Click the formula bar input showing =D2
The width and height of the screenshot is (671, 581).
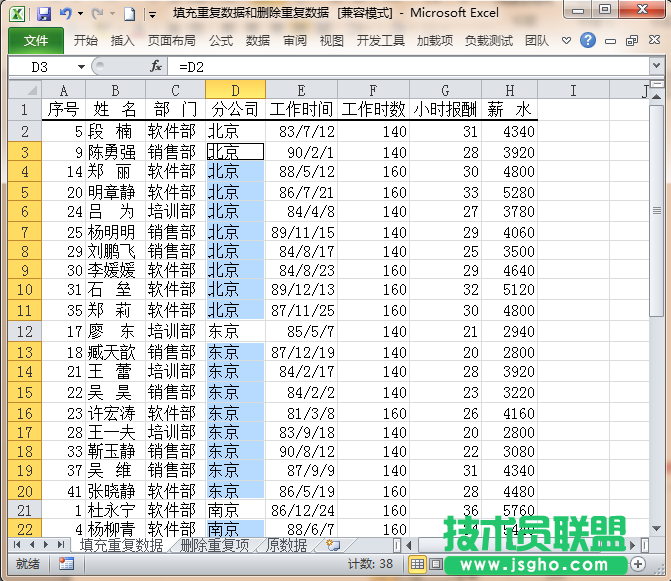[x=400, y=66]
